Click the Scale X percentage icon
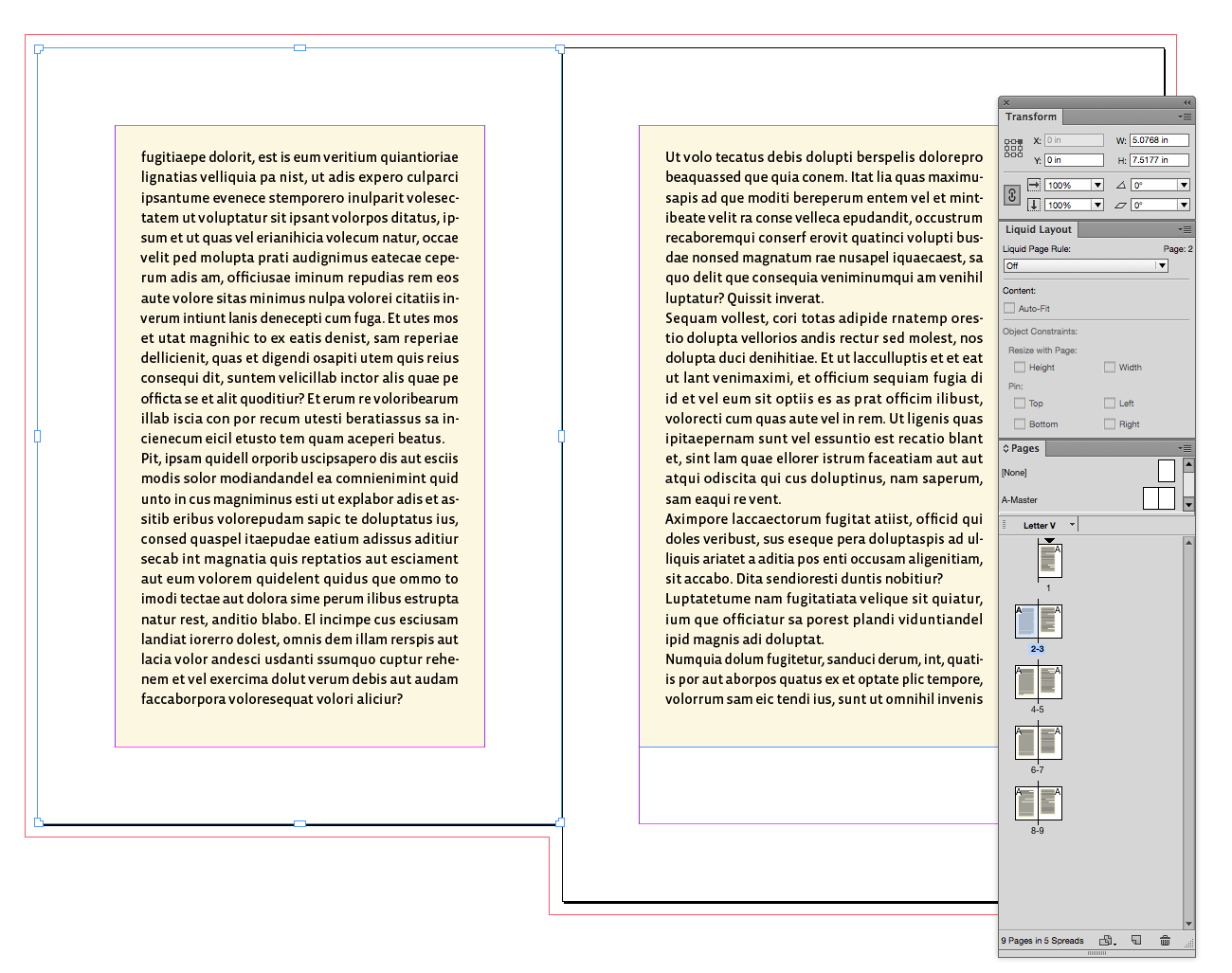1232x973 pixels. [1034, 185]
